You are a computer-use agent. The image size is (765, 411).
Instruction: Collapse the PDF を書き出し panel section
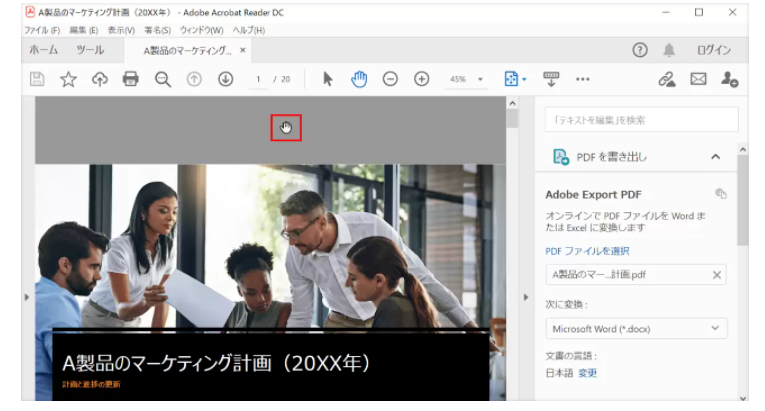coord(715,156)
